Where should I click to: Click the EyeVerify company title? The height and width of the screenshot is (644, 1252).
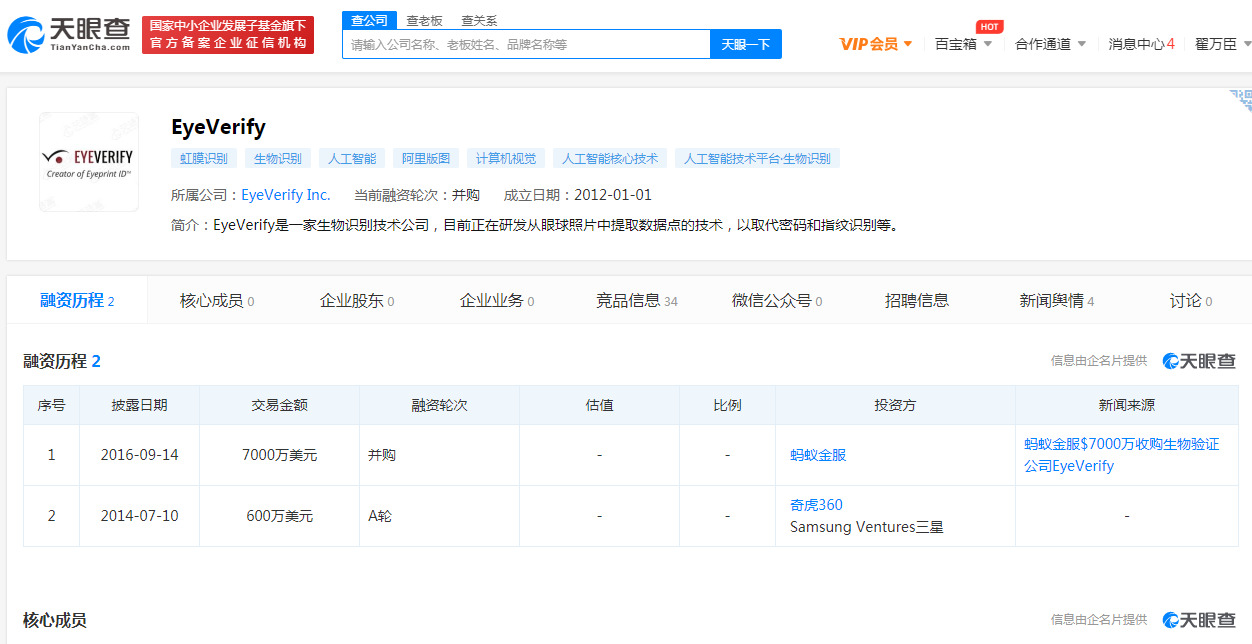(x=218, y=127)
